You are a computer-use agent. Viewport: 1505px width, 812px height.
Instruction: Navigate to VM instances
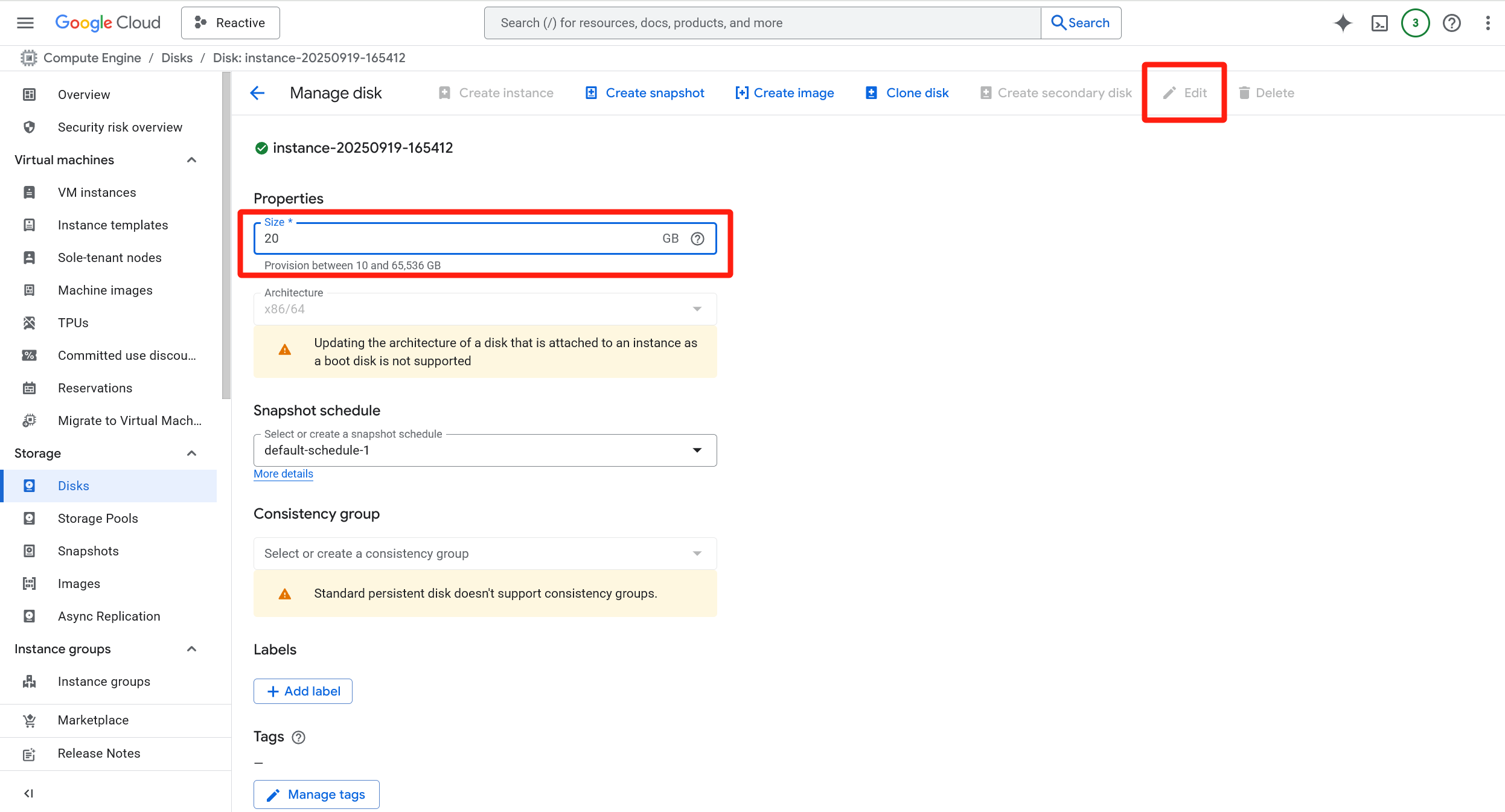tap(97, 193)
